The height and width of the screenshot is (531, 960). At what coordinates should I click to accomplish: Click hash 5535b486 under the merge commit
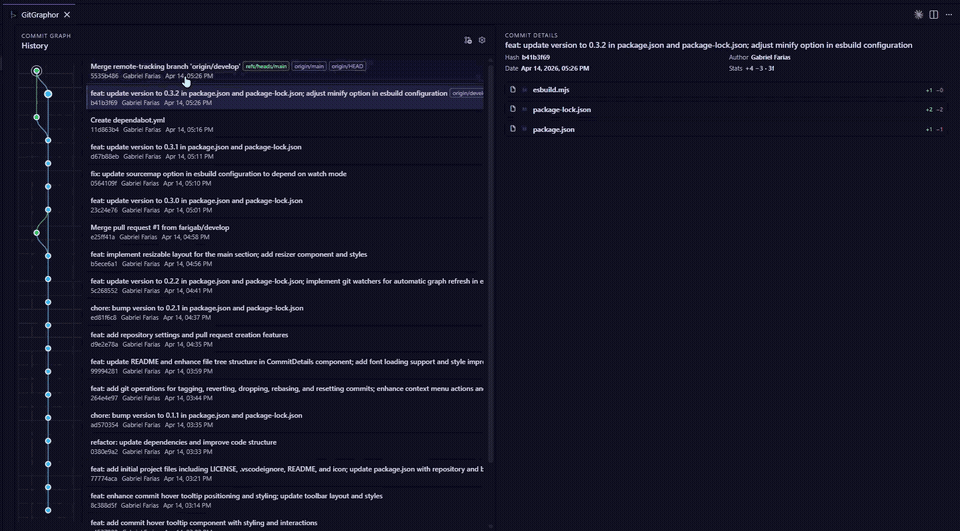coord(104,76)
